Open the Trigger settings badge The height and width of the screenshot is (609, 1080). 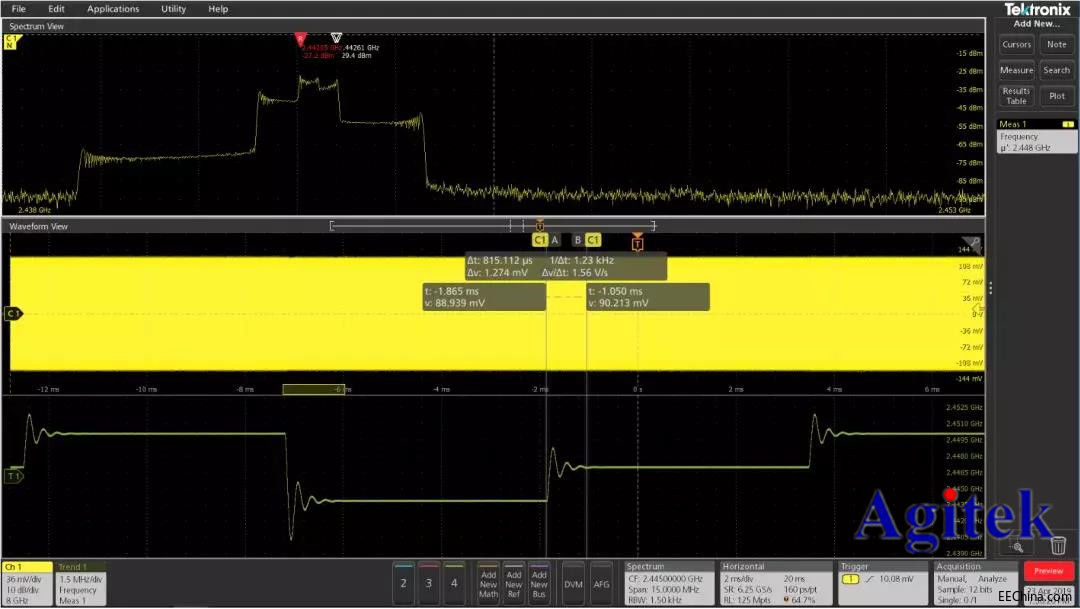tap(882, 584)
